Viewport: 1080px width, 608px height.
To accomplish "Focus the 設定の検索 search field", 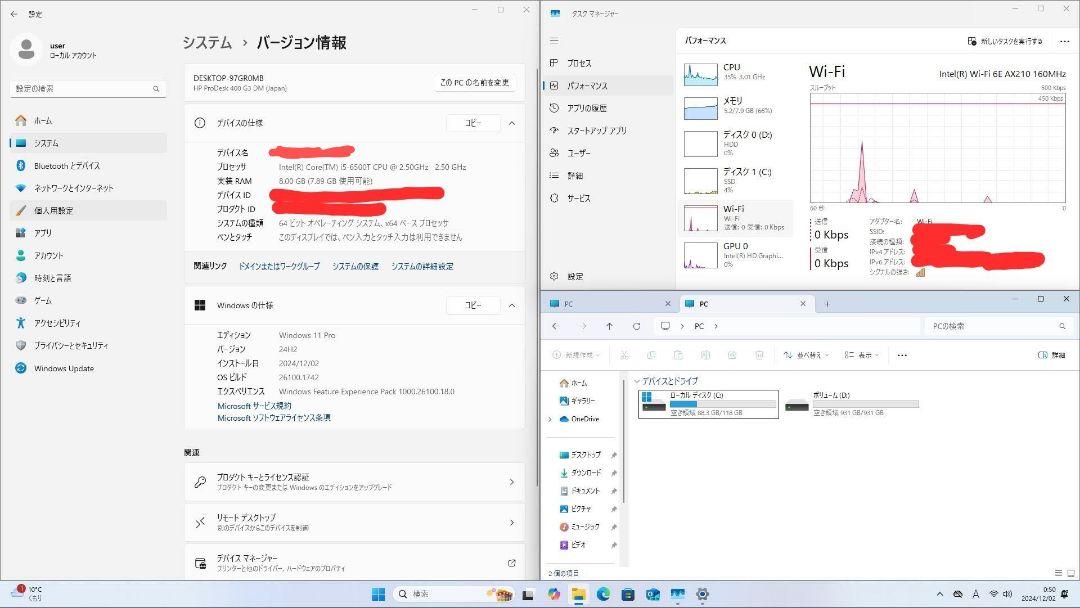I will coord(87,89).
